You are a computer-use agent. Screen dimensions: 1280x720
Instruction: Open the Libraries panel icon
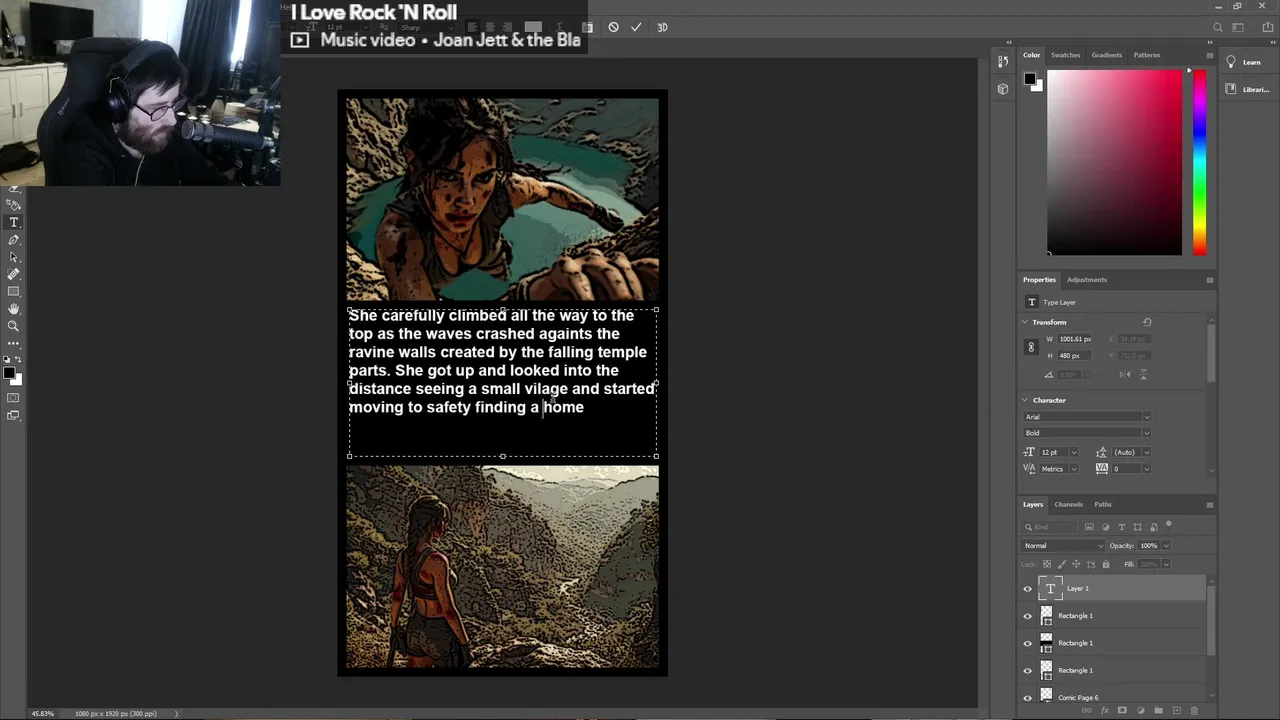pyautogui.click(x=1231, y=89)
